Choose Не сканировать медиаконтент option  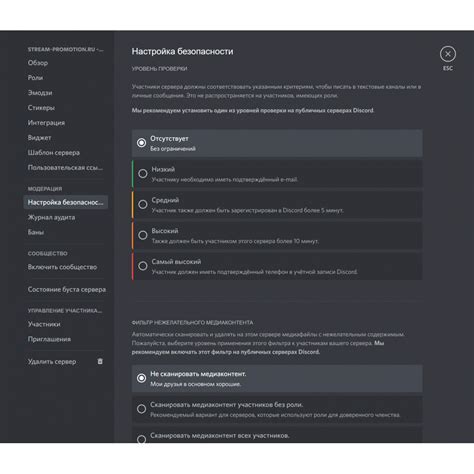[277, 378]
